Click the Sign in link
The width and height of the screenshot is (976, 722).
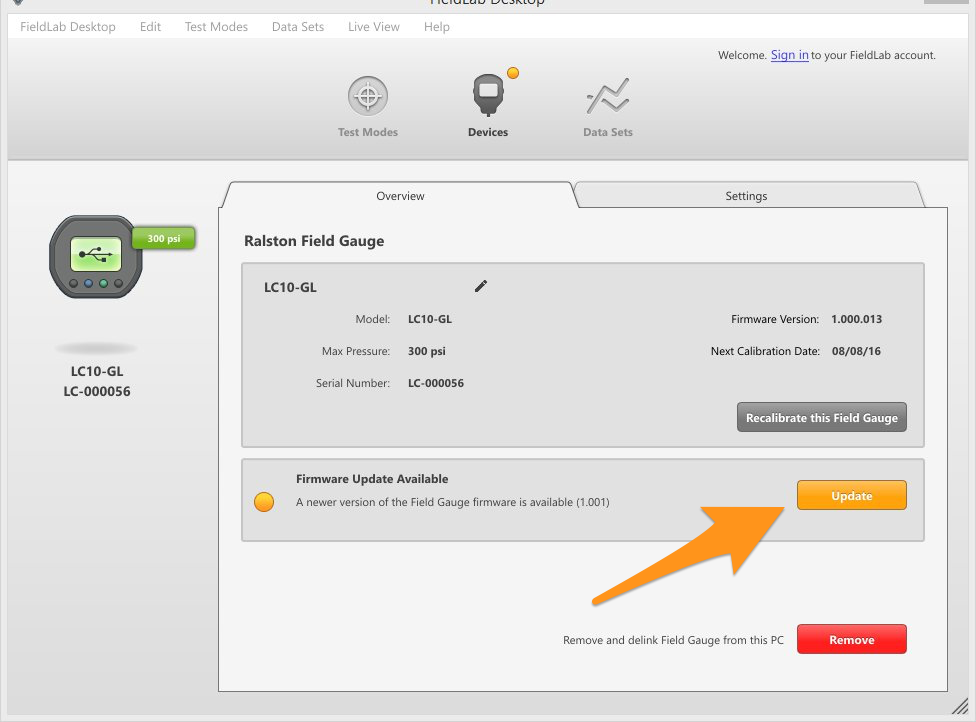pyautogui.click(x=789, y=55)
